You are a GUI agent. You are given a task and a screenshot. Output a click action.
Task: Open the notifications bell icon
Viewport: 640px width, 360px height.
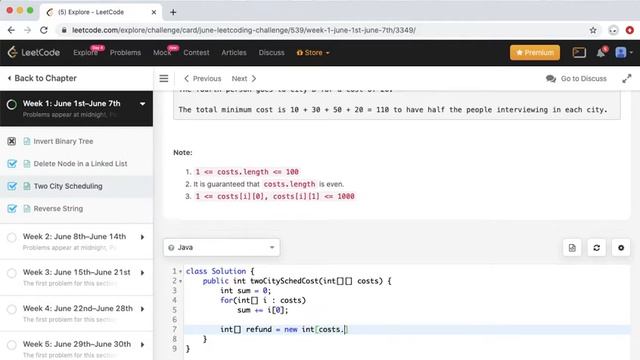point(601,53)
